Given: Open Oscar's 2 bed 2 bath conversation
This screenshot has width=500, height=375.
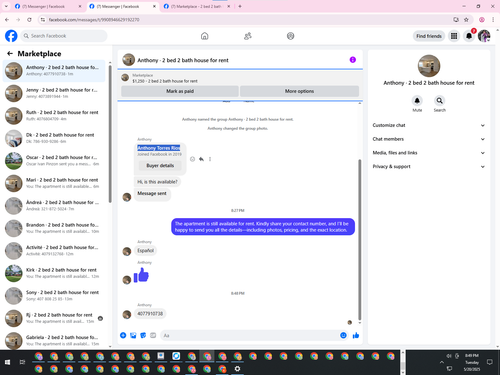Looking at the screenshot, I should [x=54, y=160].
